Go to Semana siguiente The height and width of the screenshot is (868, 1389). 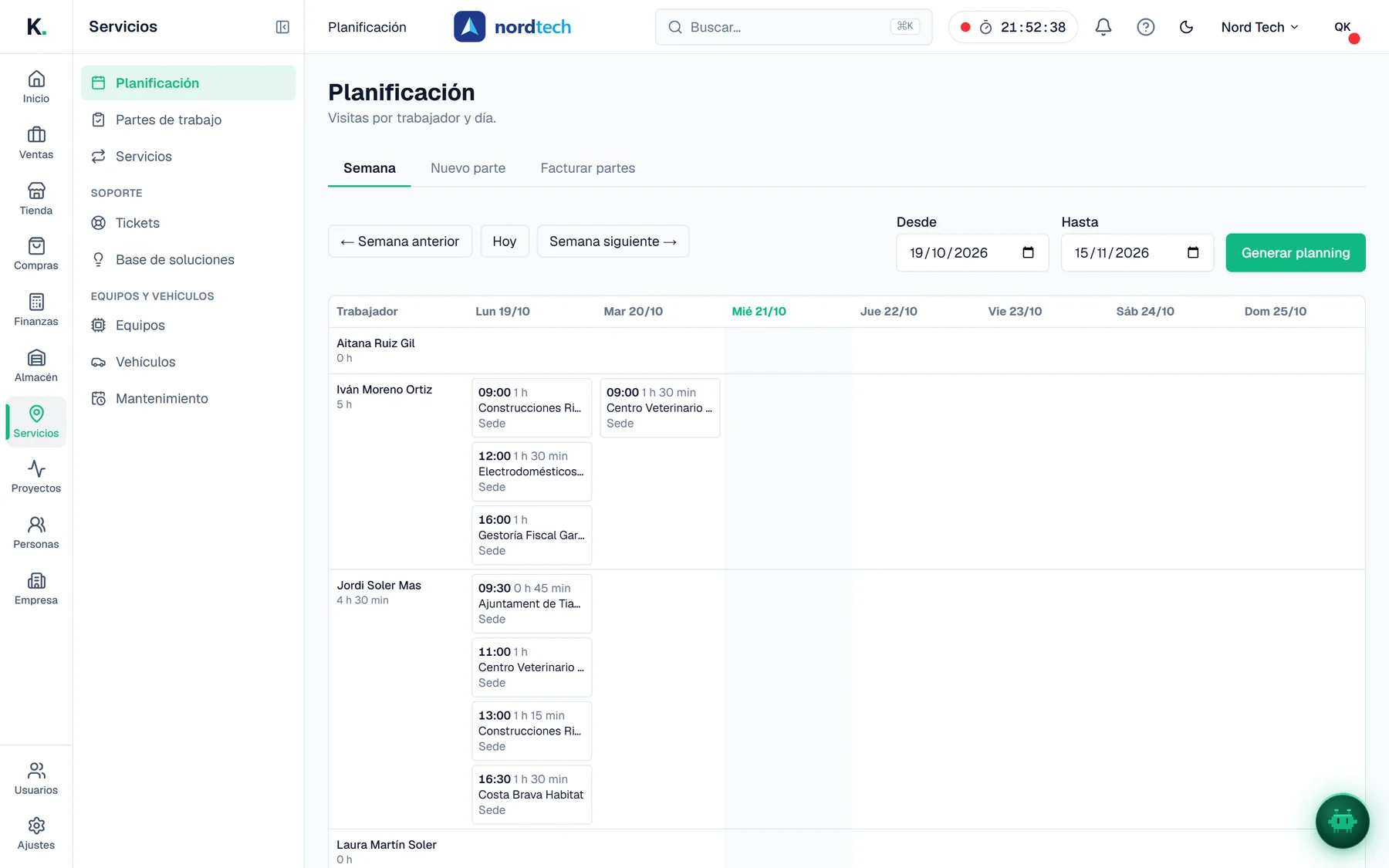[613, 241]
